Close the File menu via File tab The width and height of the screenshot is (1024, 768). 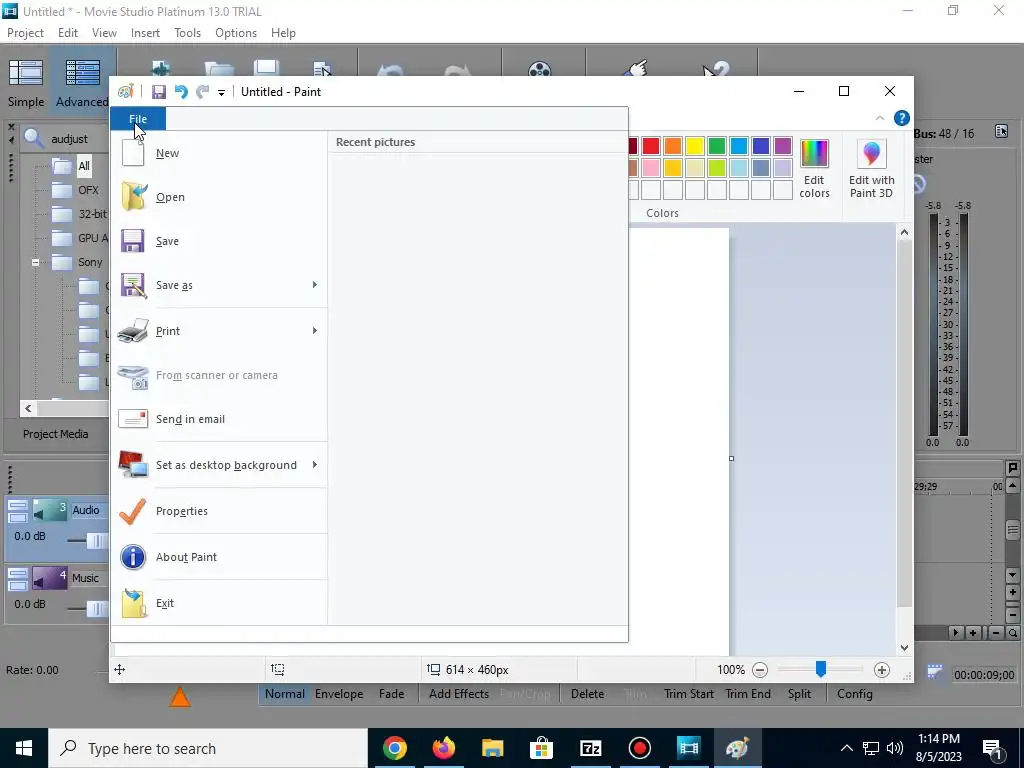coord(138,119)
